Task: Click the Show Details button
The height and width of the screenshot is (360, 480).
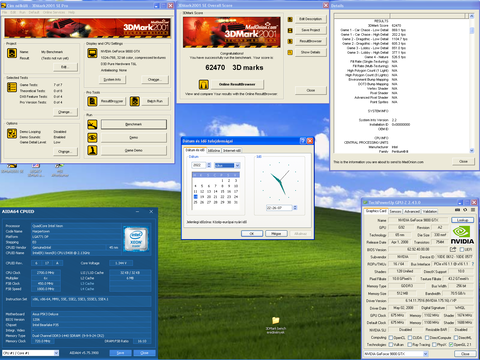Action: click(x=311, y=52)
